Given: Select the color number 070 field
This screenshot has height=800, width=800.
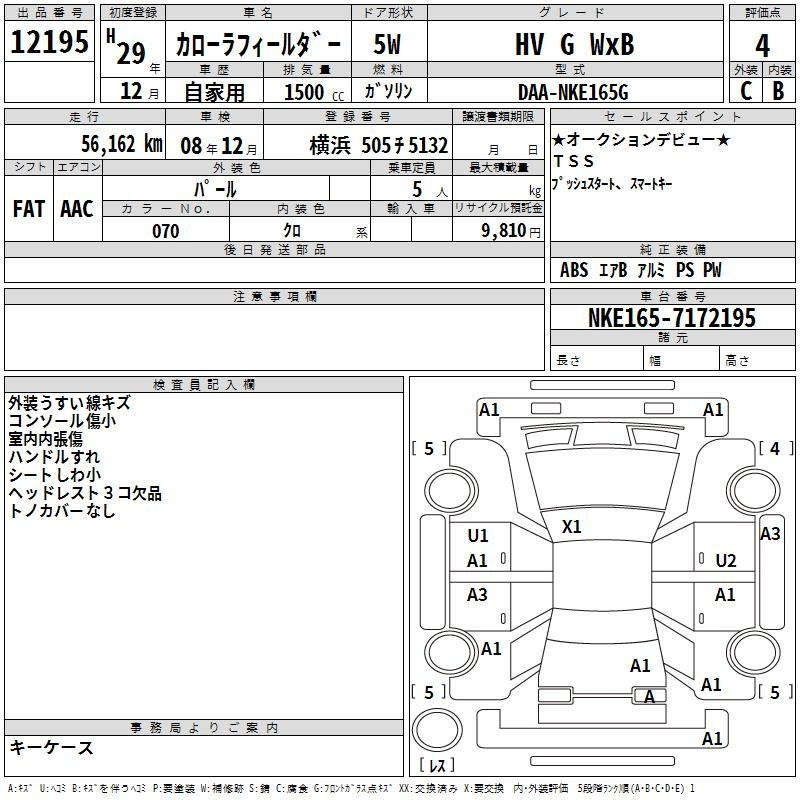Looking at the screenshot, I should point(165,231).
